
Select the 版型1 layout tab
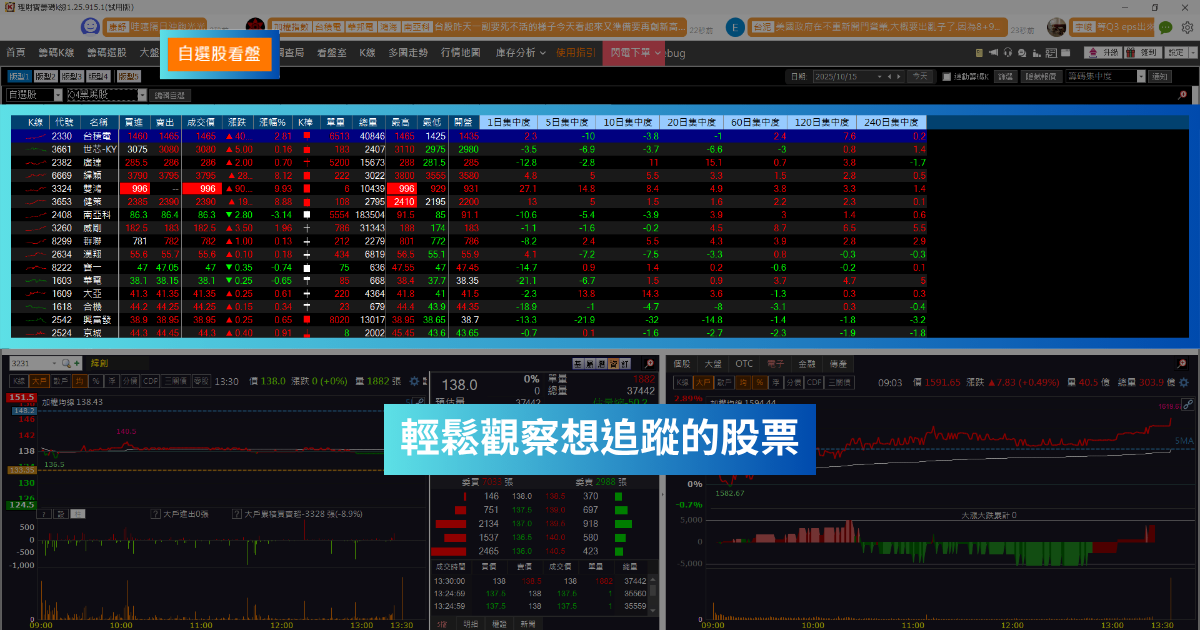click(19, 76)
